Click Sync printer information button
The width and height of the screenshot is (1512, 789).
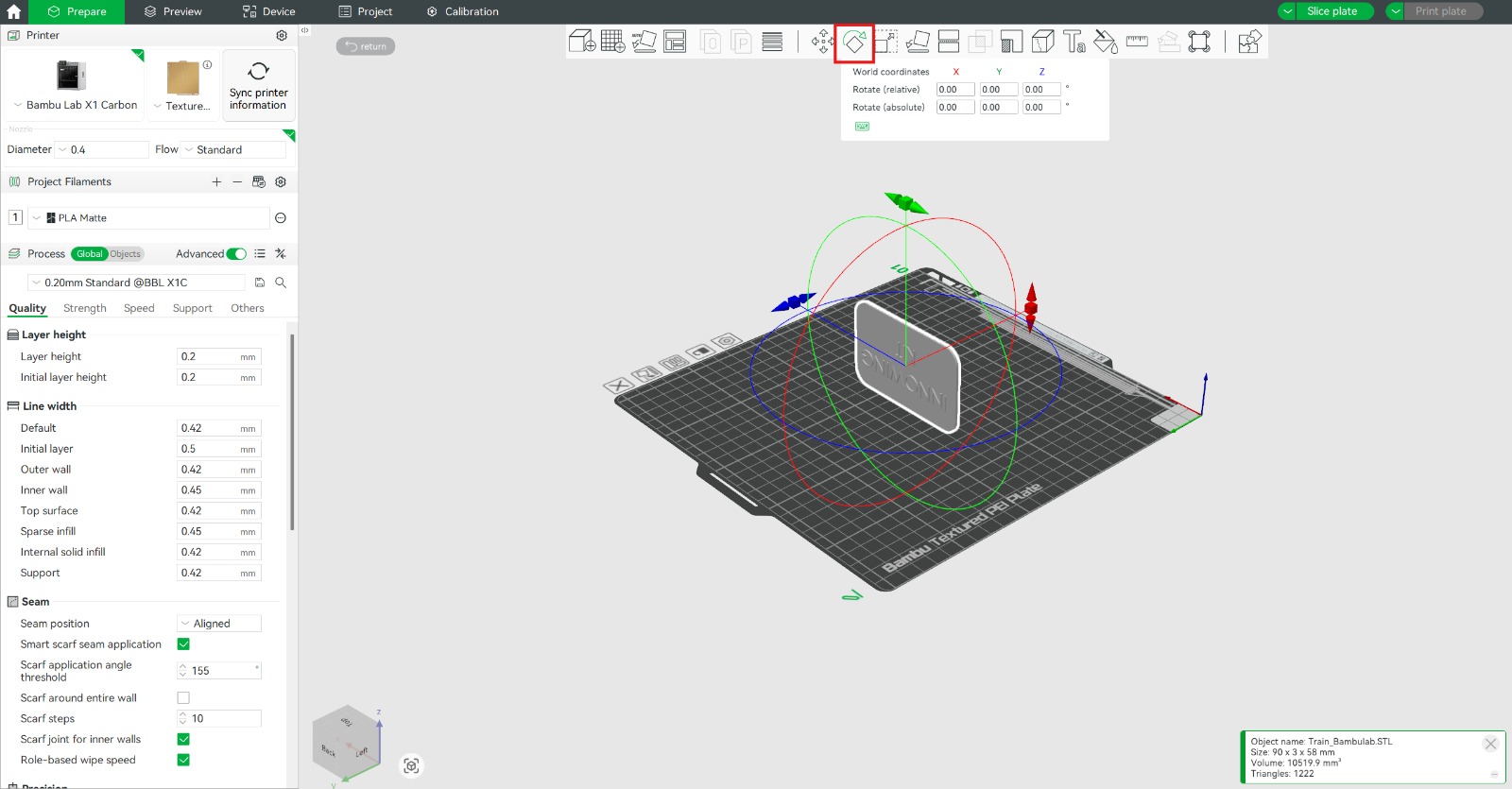258,86
